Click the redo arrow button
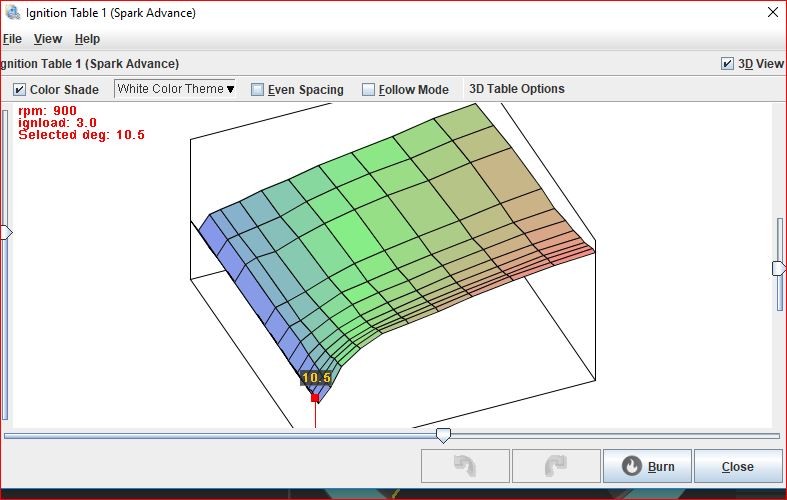Image resolution: width=787 pixels, height=500 pixels. coord(555,466)
